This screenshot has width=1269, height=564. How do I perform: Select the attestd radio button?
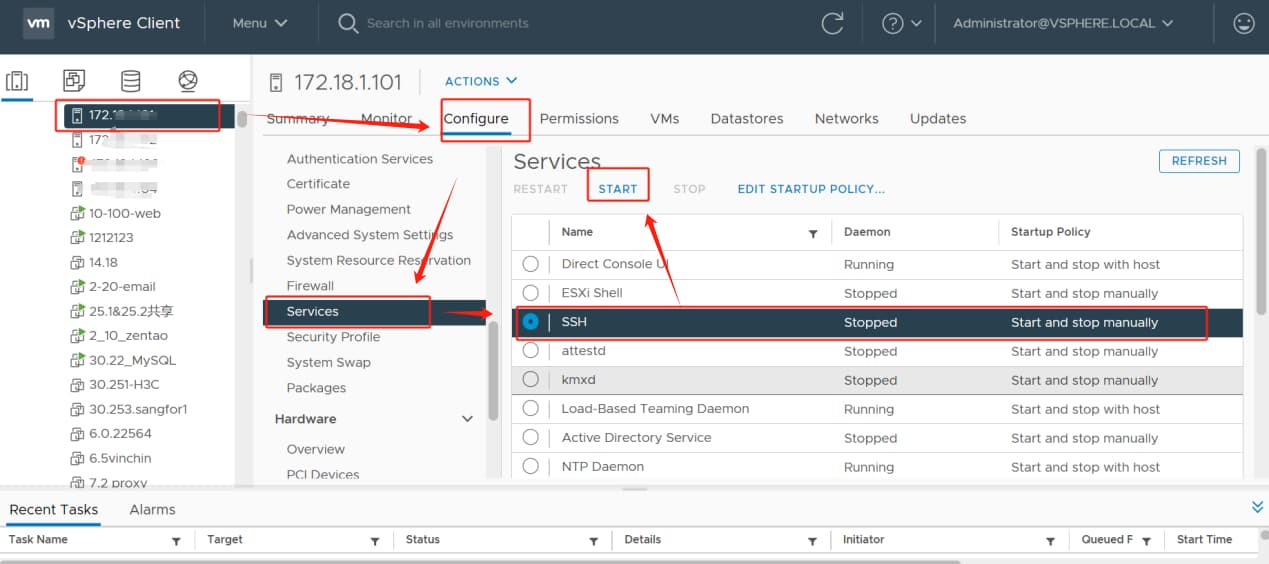530,351
